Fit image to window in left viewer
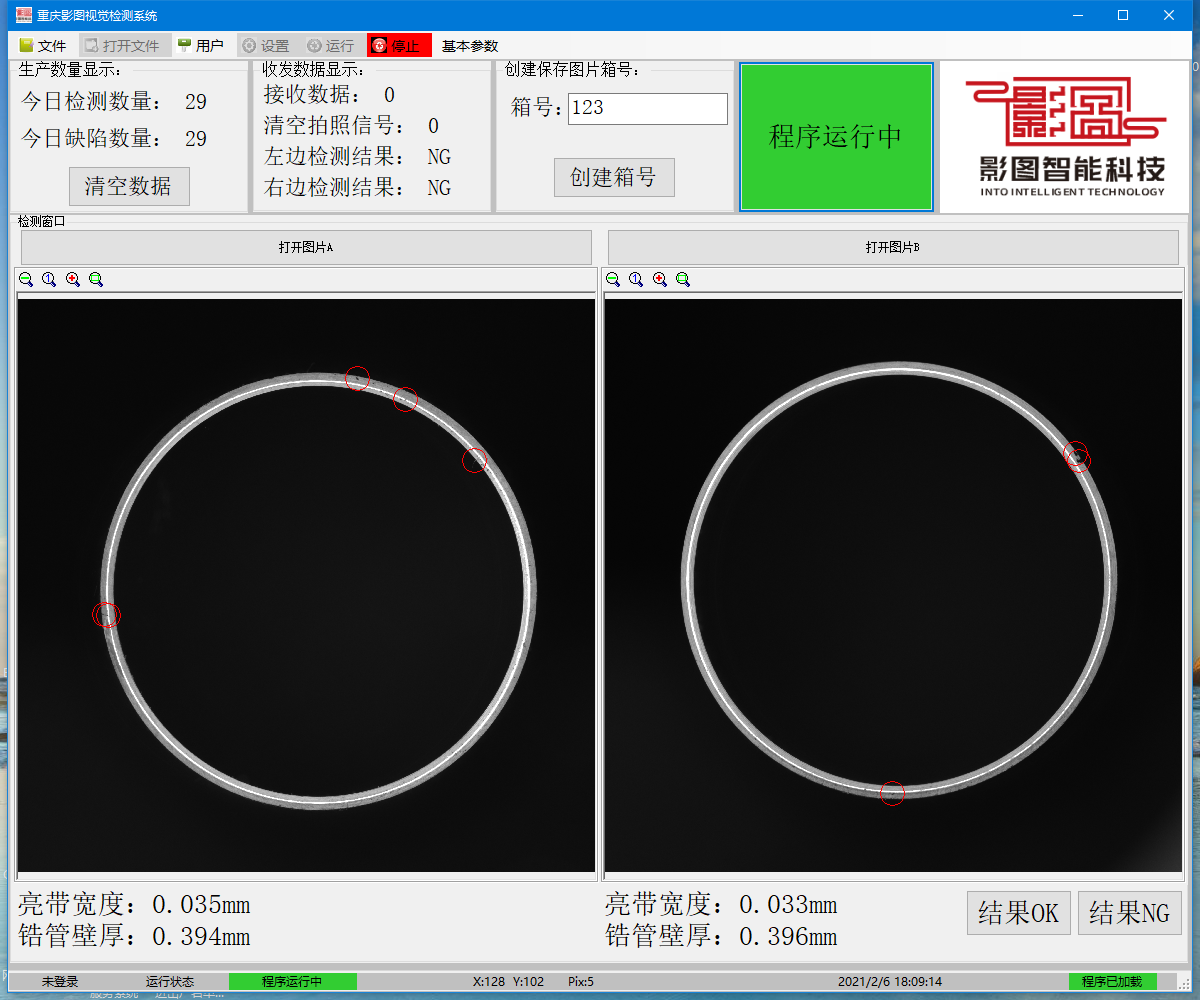 pyautogui.click(x=96, y=280)
